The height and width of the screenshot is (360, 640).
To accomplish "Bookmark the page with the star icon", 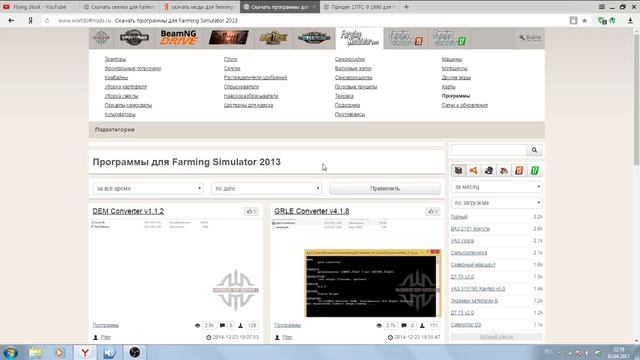I will (x=584, y=20).
